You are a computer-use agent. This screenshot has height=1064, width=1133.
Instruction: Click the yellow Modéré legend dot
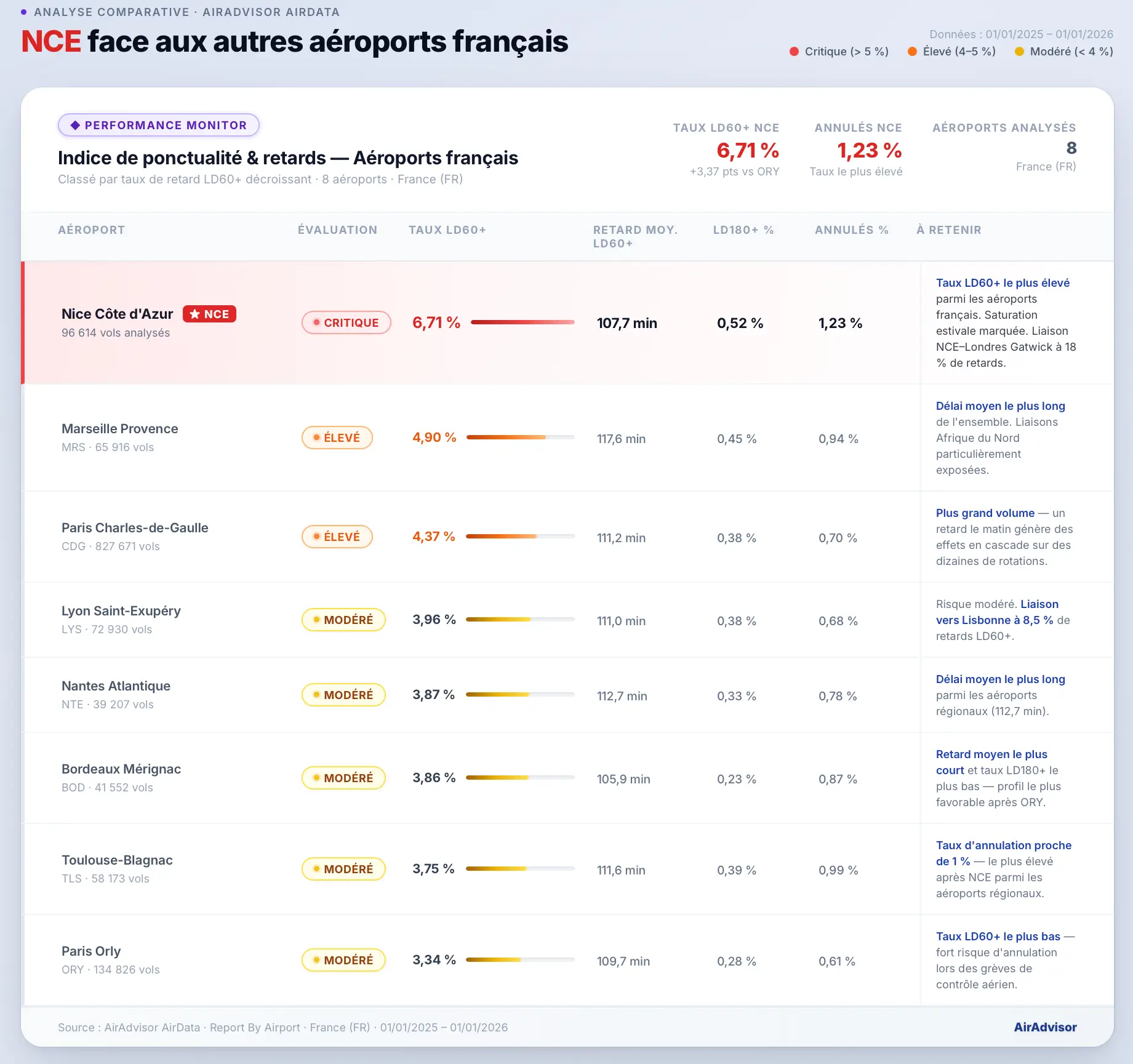click(1019, 52)
